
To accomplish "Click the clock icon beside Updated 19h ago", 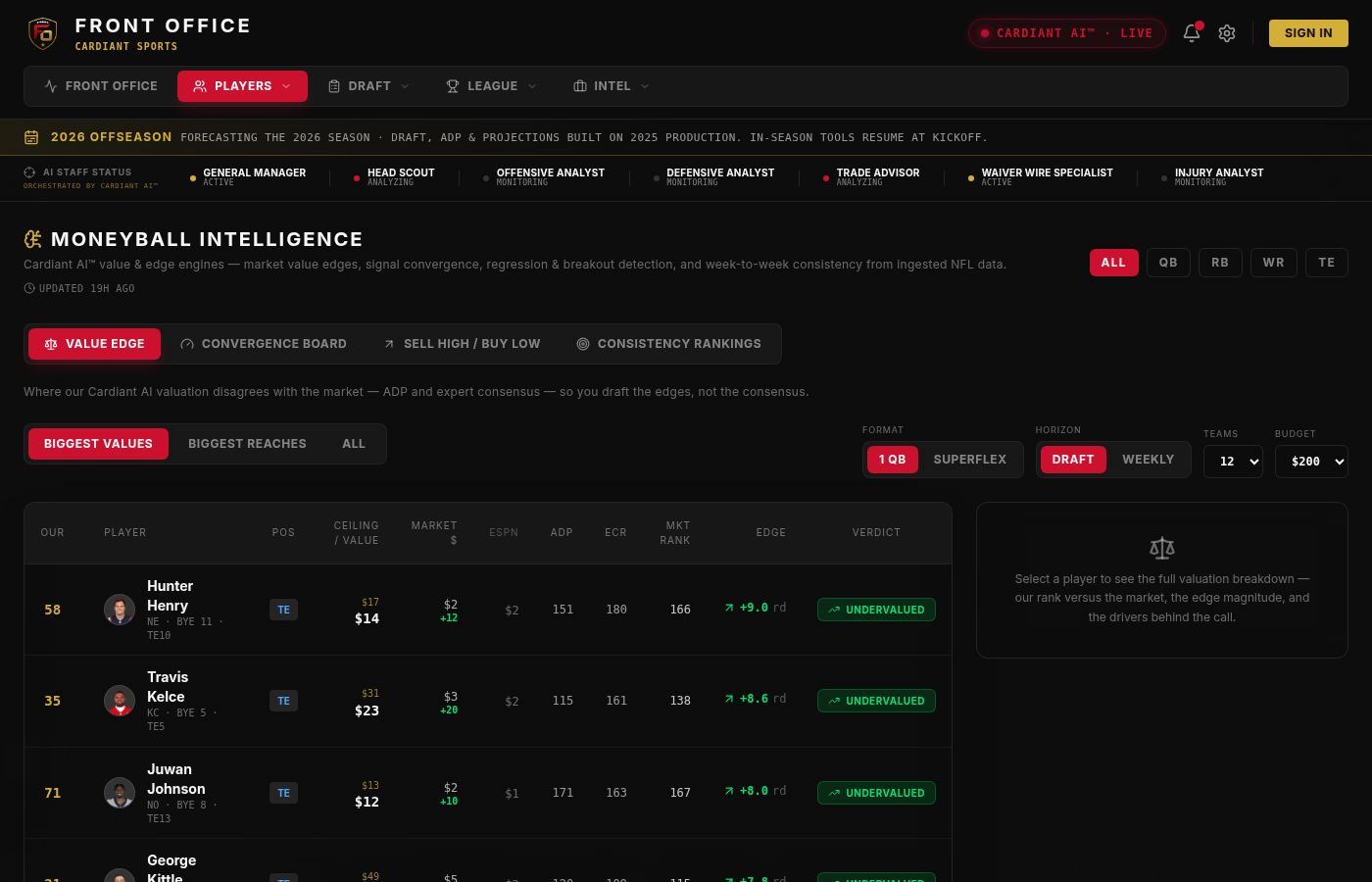I will pos(29,288).
